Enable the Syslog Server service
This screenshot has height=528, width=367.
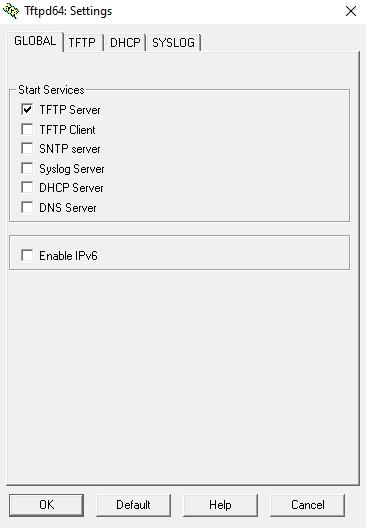tap(27, 168)
